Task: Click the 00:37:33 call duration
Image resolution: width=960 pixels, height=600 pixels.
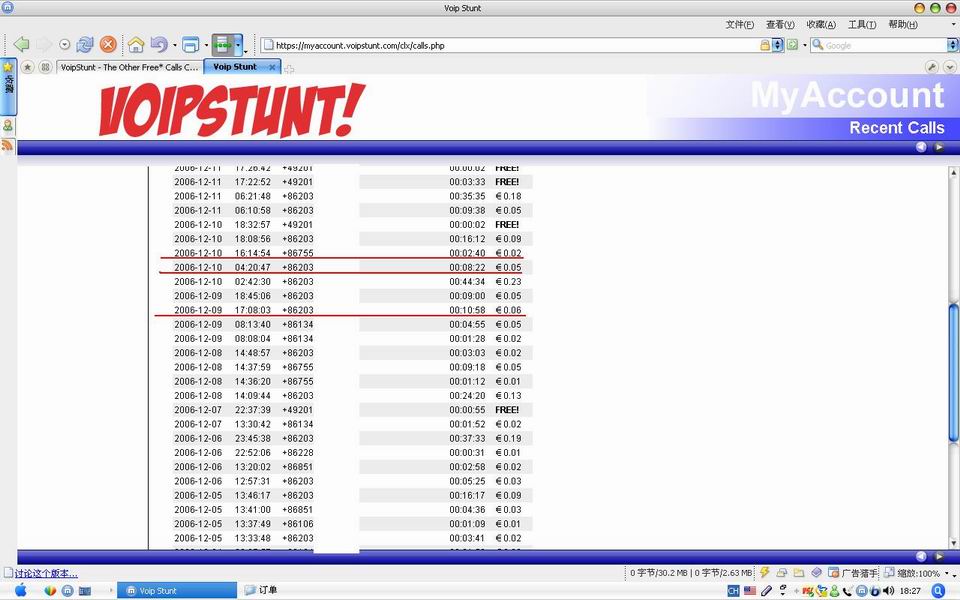Action: click(x=467, y=438)
